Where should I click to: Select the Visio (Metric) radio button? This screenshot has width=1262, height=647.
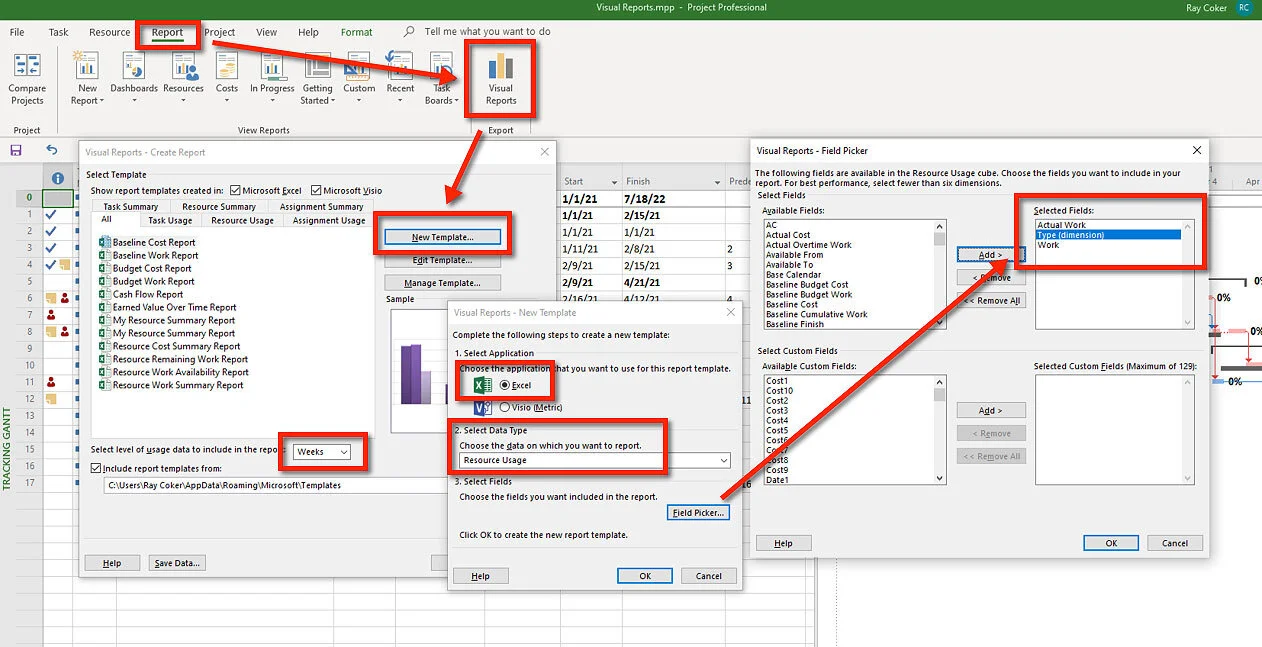pos(505,407)
